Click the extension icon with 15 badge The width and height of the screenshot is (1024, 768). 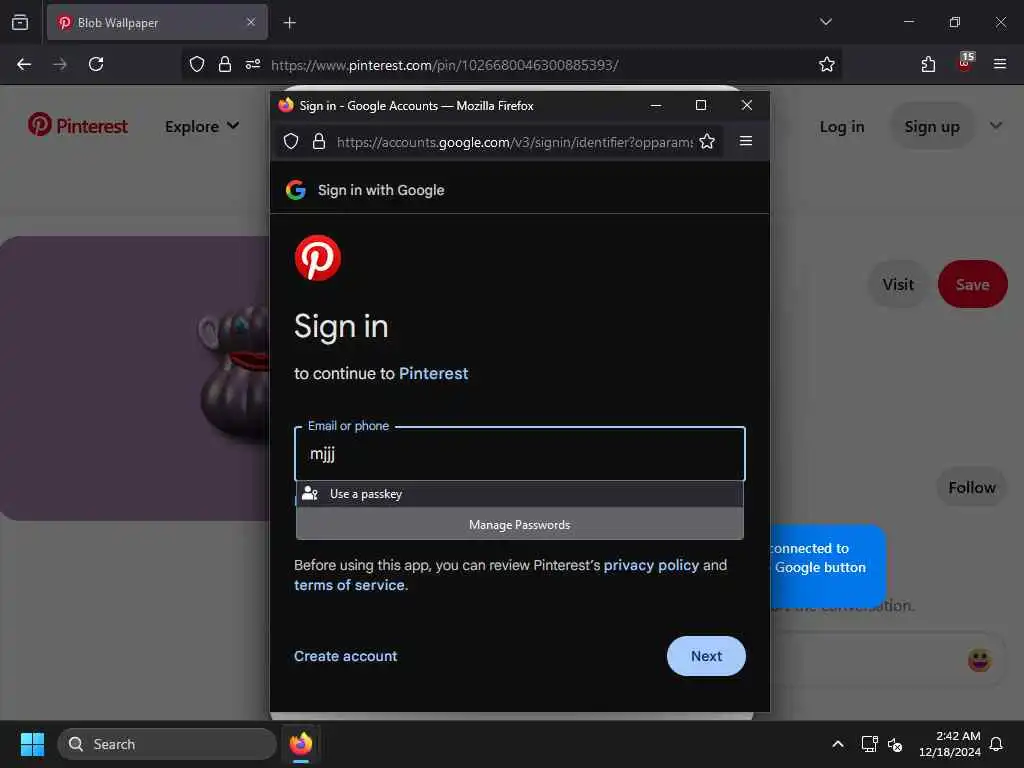click(x=965, y=63)
